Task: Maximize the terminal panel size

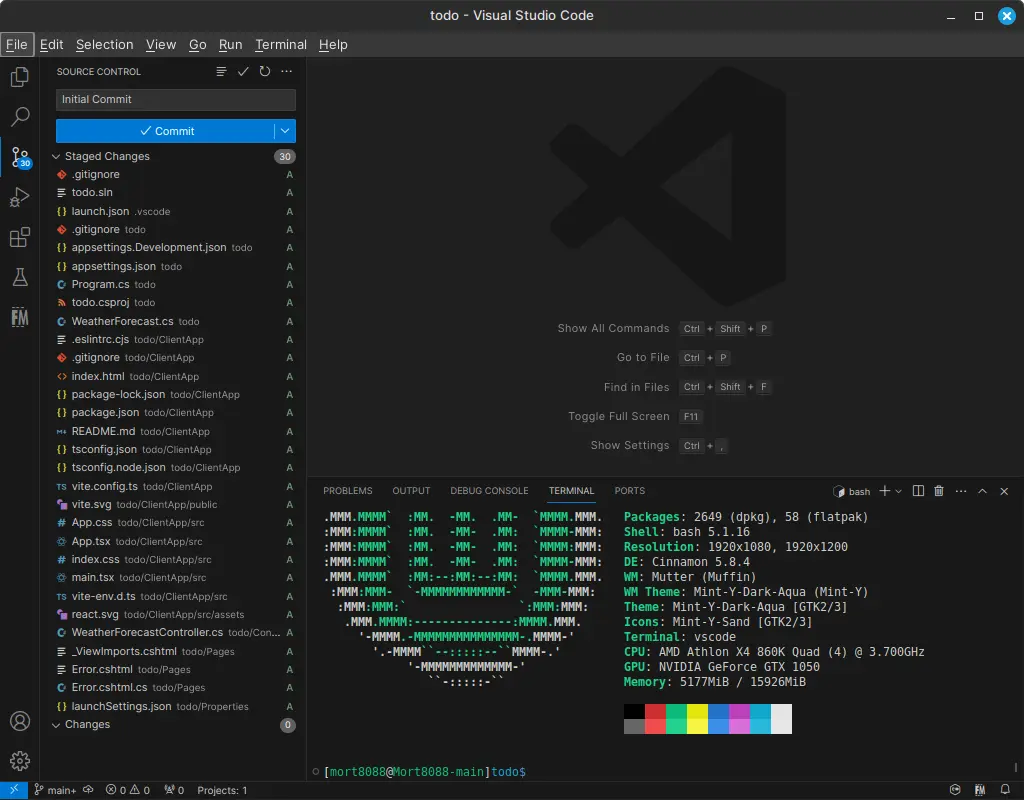Action: tap(982, 491)
